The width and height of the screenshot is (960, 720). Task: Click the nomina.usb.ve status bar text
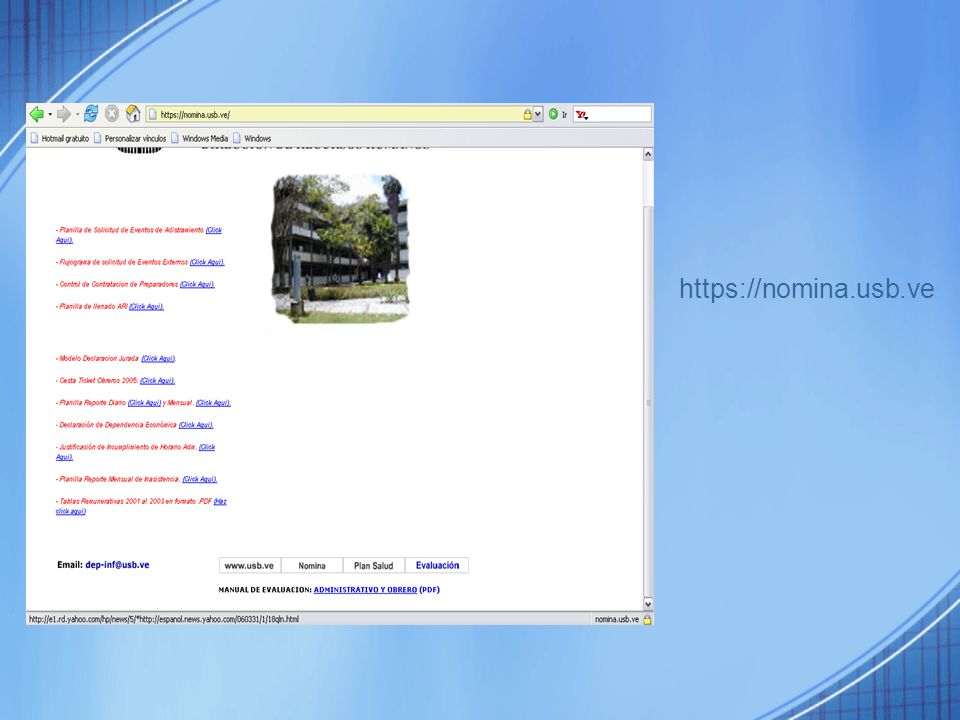[617, 619]
